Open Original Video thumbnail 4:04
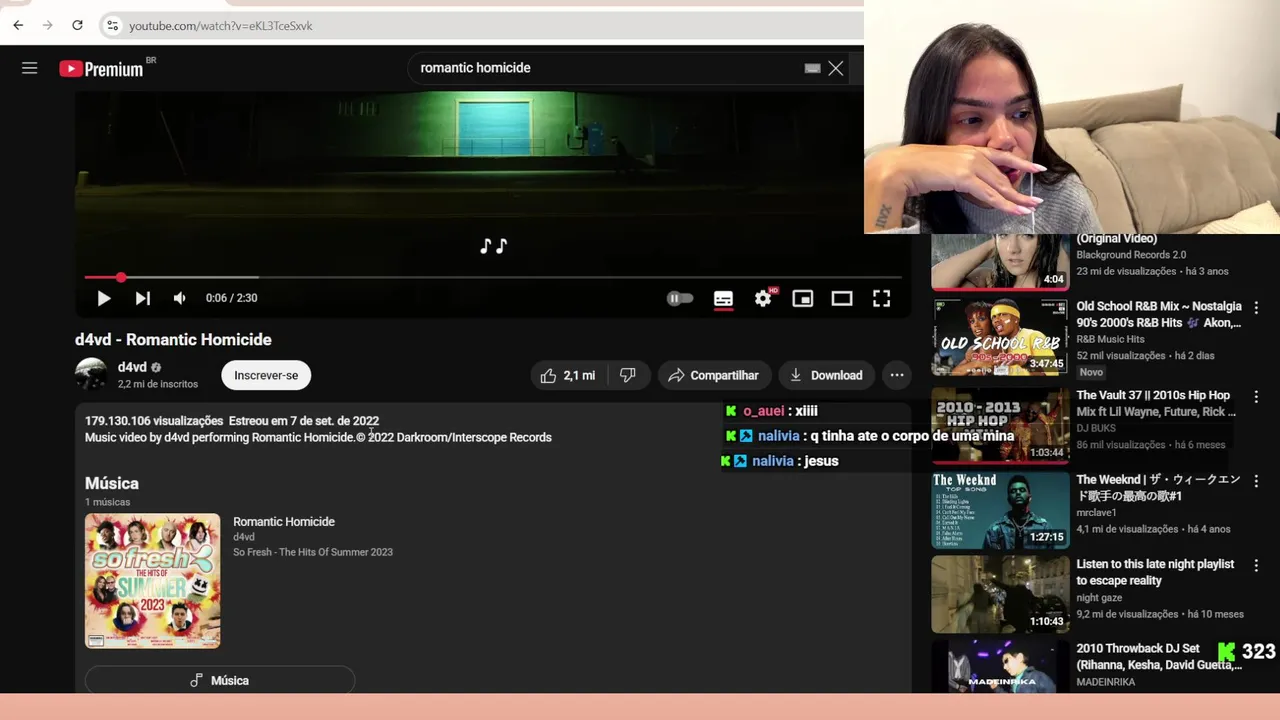The height and width of the screenshot is (720, 1280). pyautogui.click(x=1000, y=261)
